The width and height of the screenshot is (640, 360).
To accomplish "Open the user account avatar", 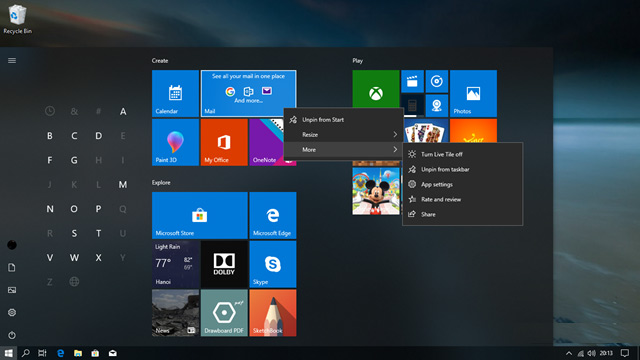I will pyautogui.click(x=12, y=245).
